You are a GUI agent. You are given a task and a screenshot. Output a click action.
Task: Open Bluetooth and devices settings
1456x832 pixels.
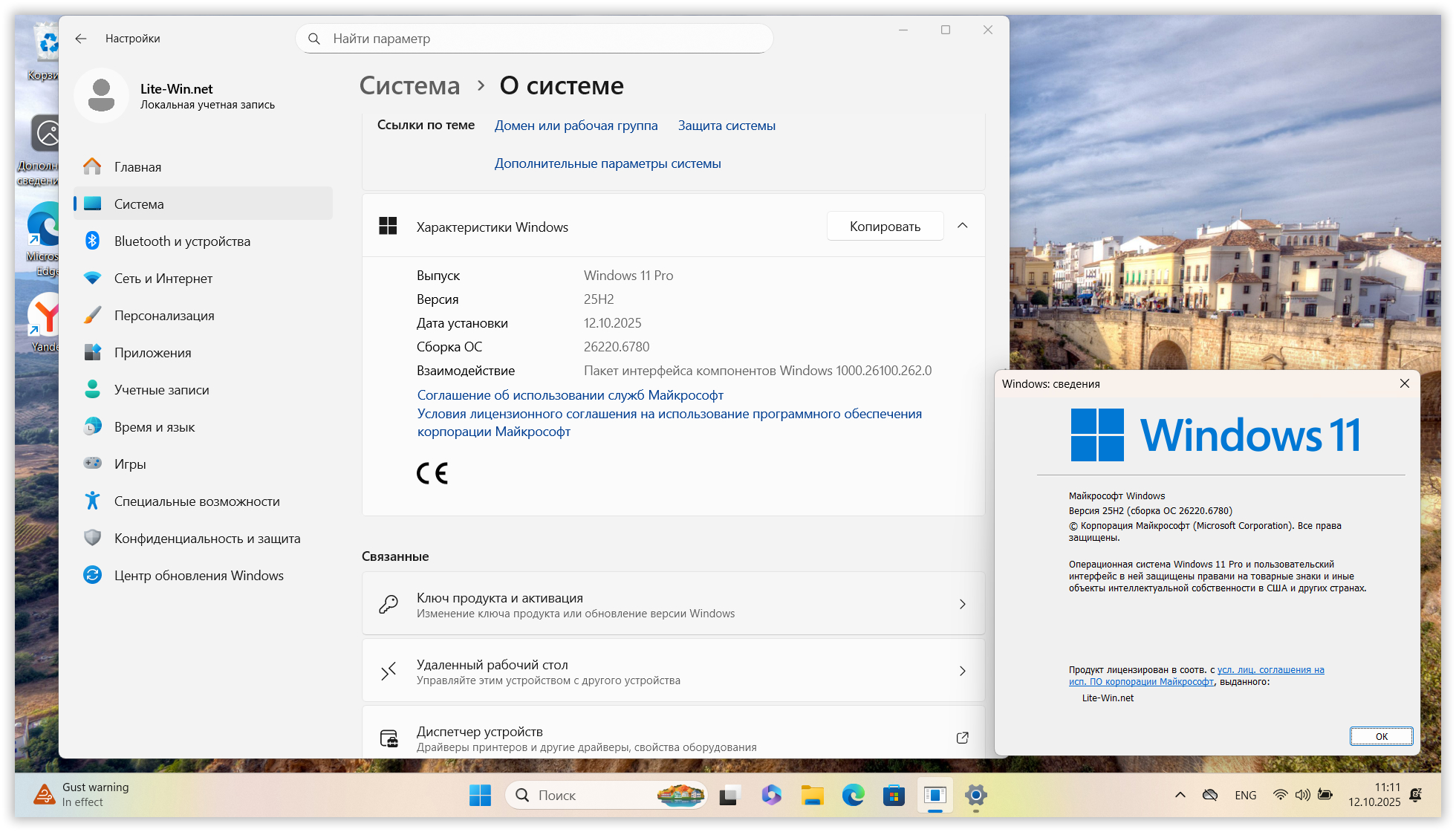click(x=182, y=241)
